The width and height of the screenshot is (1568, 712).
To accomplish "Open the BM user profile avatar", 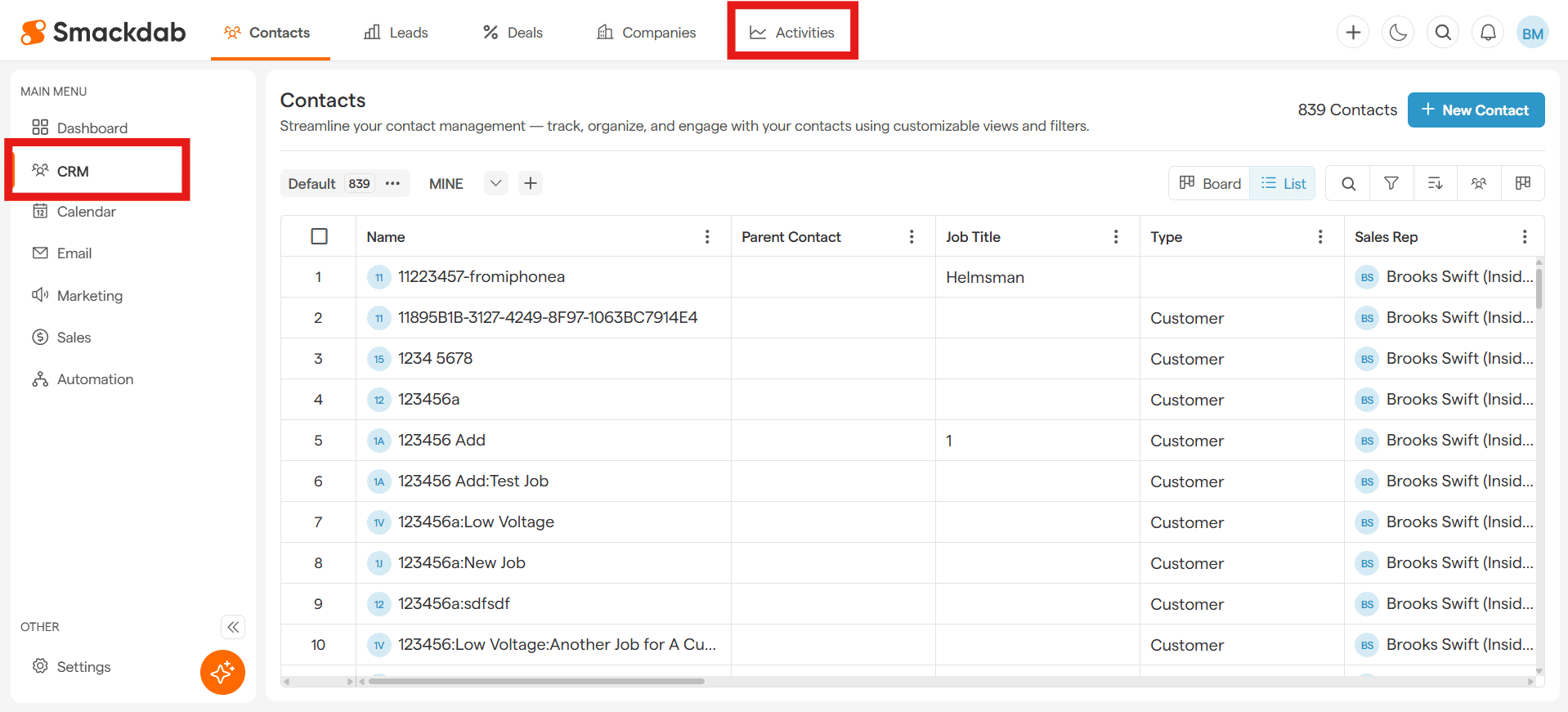I will point(1532,34).
